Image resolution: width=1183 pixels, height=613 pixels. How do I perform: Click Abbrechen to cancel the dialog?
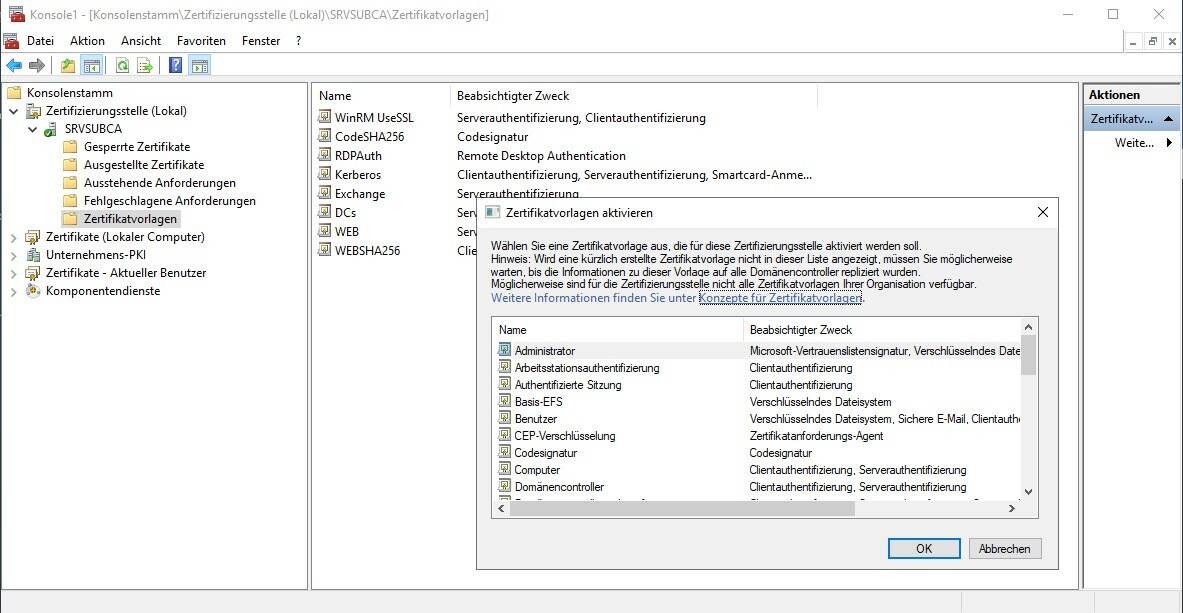[1005, 548]
